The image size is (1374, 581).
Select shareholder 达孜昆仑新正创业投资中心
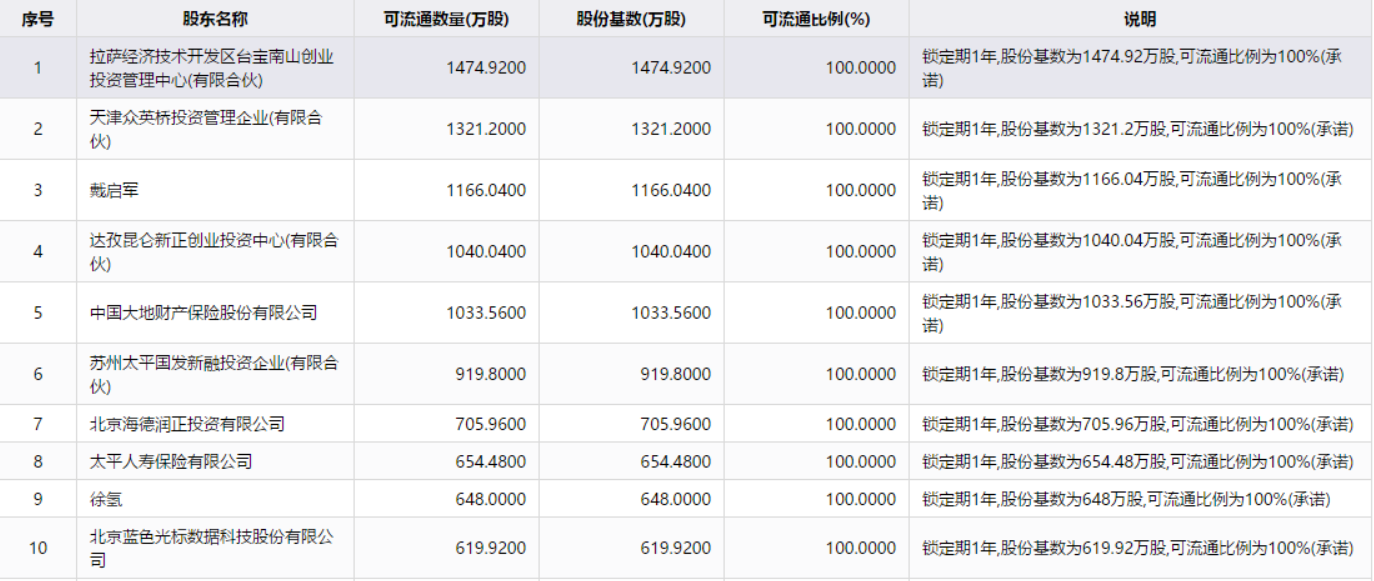214,251
